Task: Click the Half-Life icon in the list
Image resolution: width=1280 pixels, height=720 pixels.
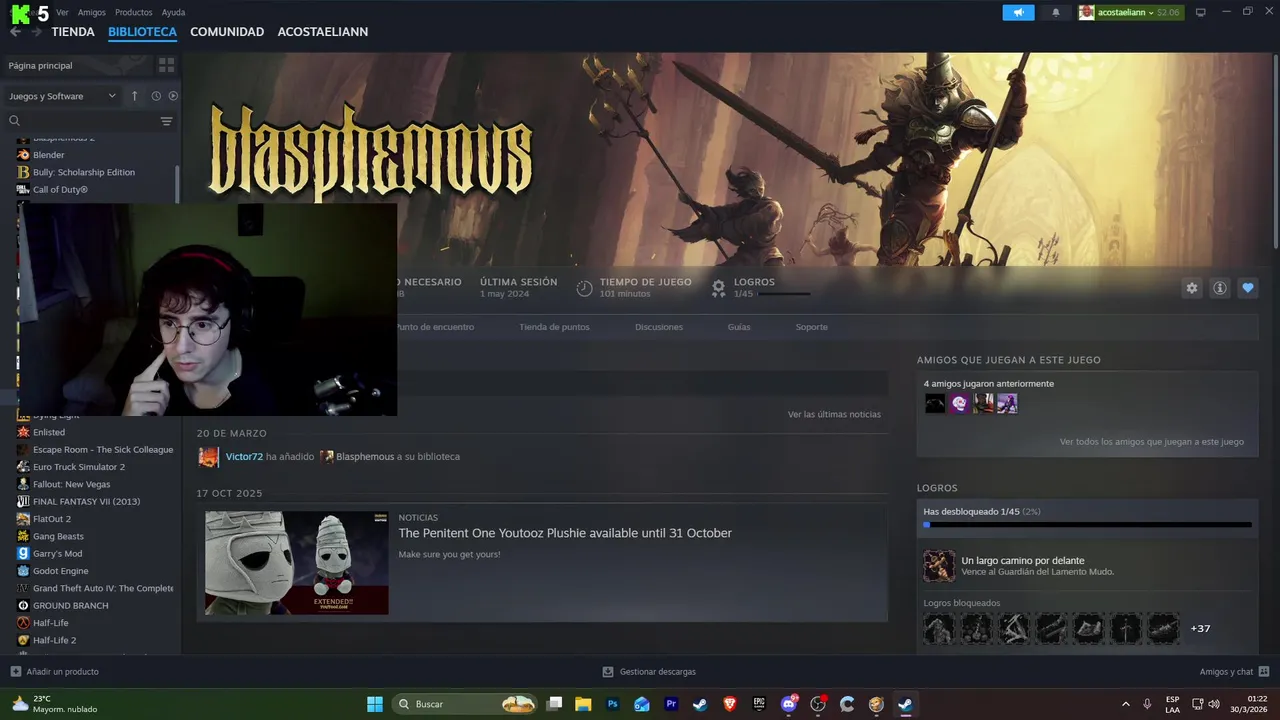Action: tap(23, 623)
